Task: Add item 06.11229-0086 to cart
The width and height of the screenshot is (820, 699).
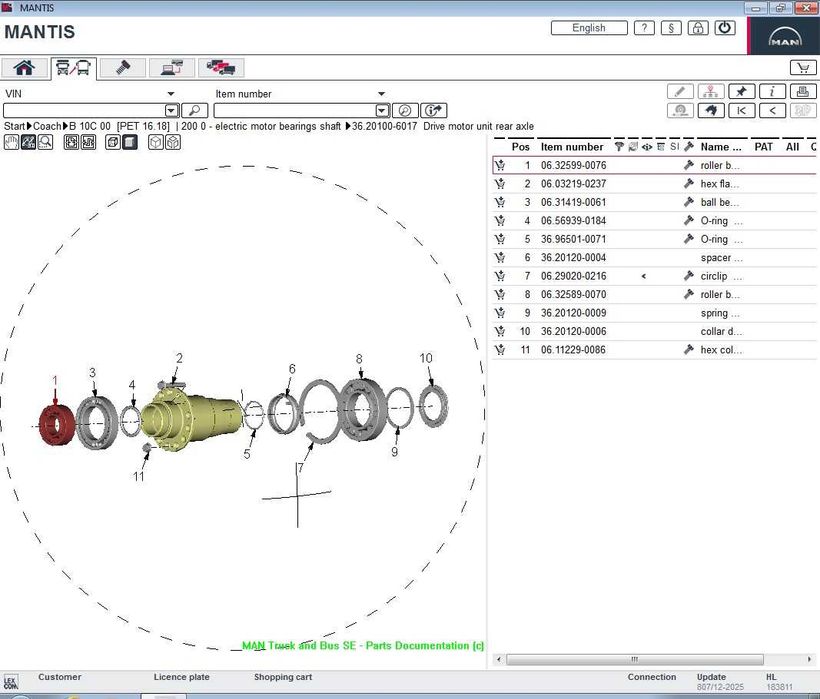Action: click(x=500, y=350)
